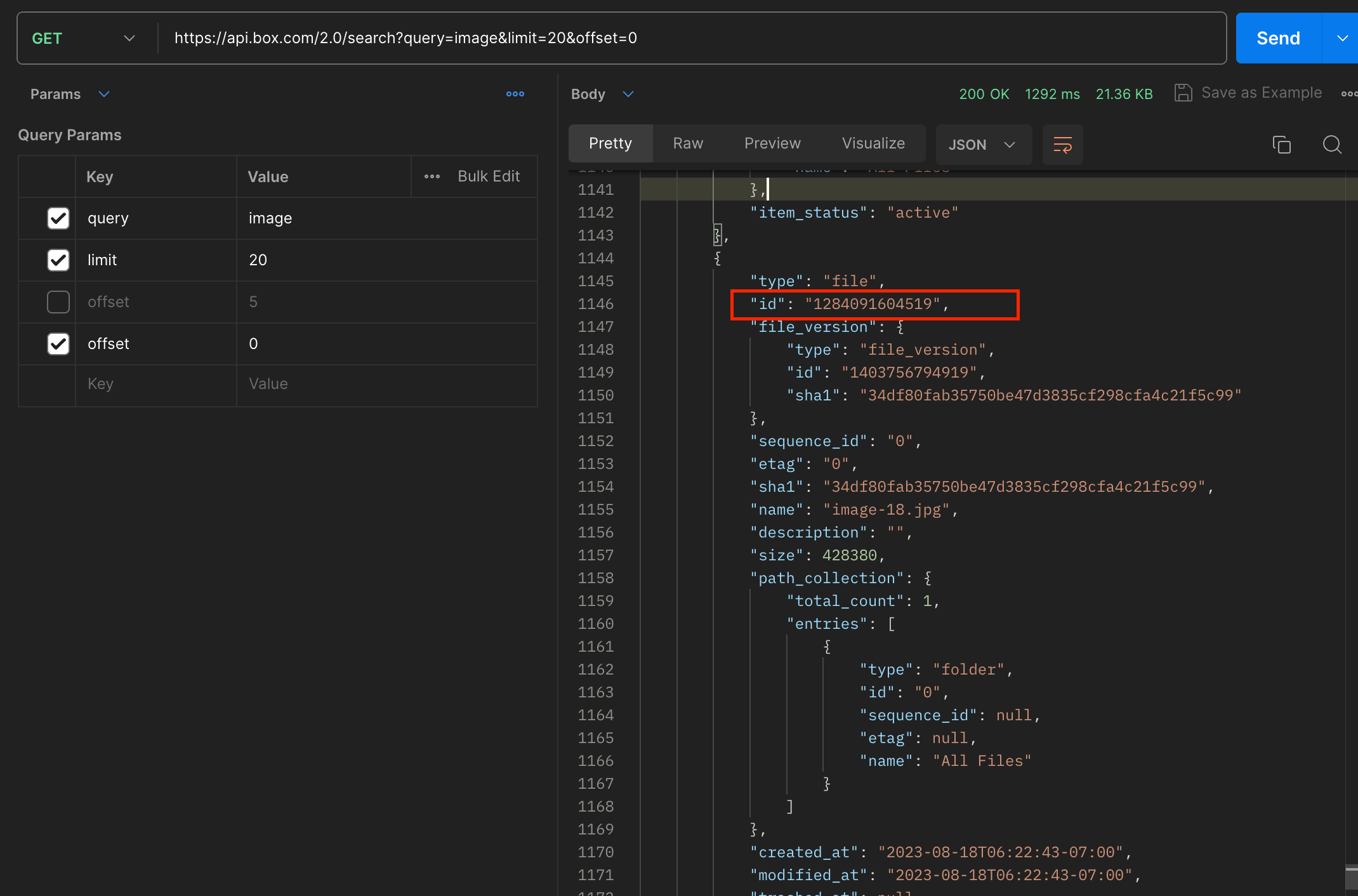Open search in response magnifier icon
Screen dimensions: 1358x896
tap(1332, 145)
